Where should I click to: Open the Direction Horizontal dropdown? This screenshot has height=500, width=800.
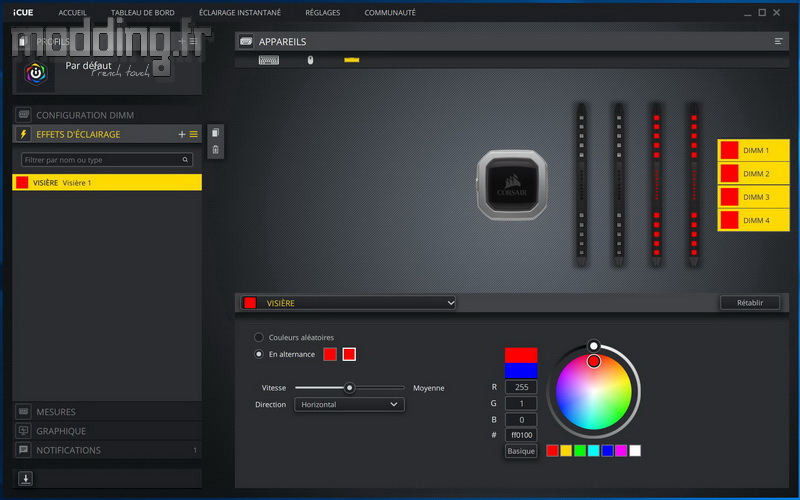349,405
